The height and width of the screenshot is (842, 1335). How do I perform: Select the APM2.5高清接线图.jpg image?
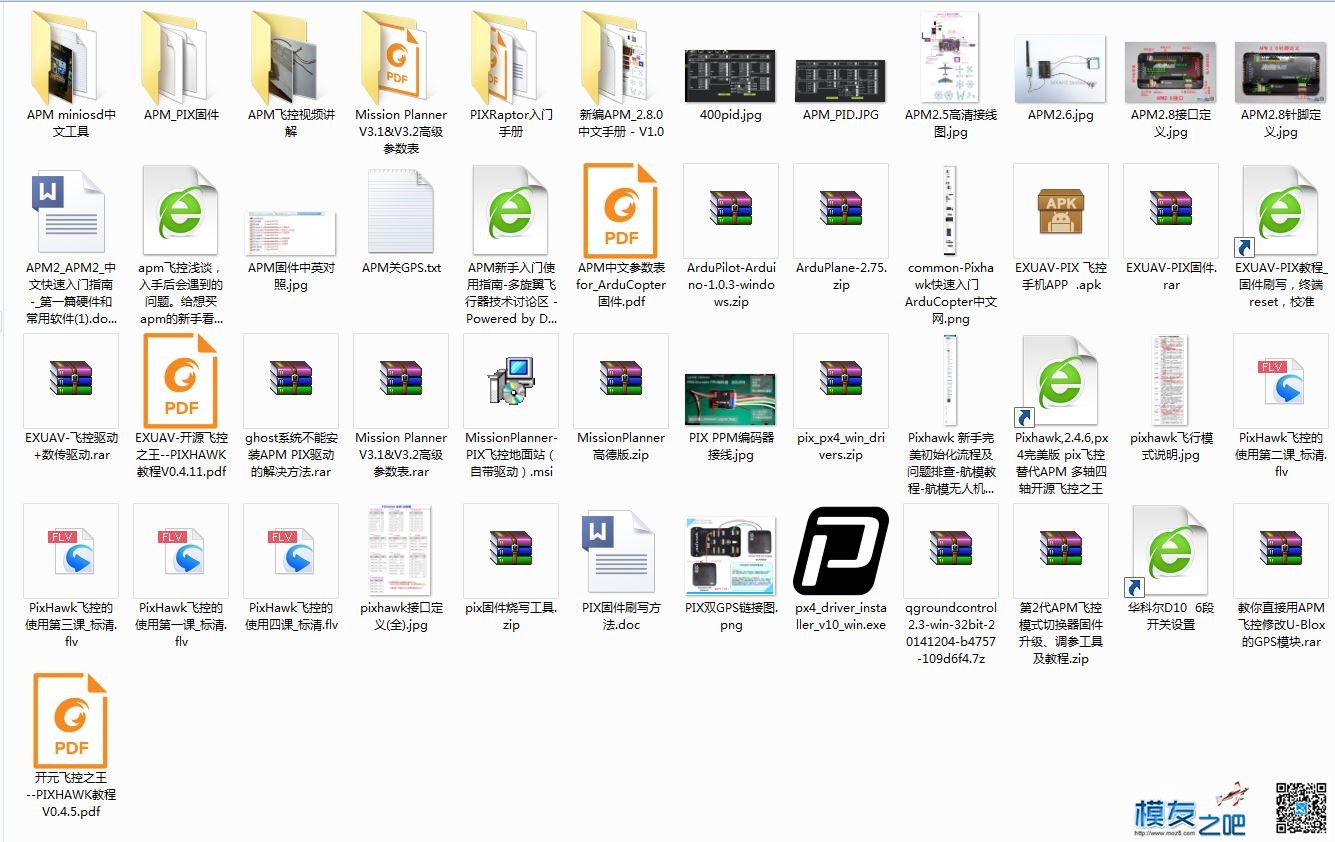[x=951, y=55]
